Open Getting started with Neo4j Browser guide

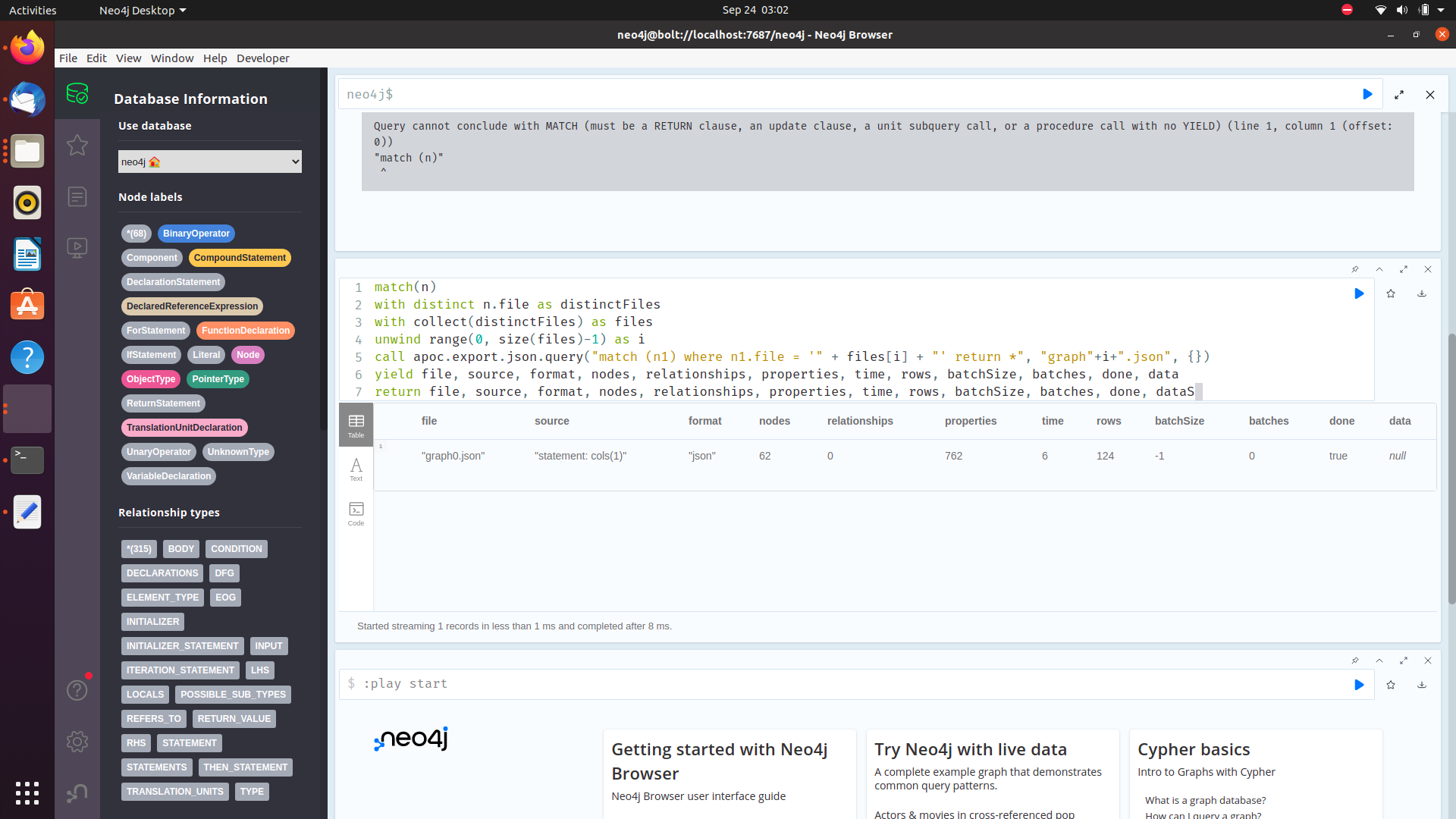click(720, 761)
